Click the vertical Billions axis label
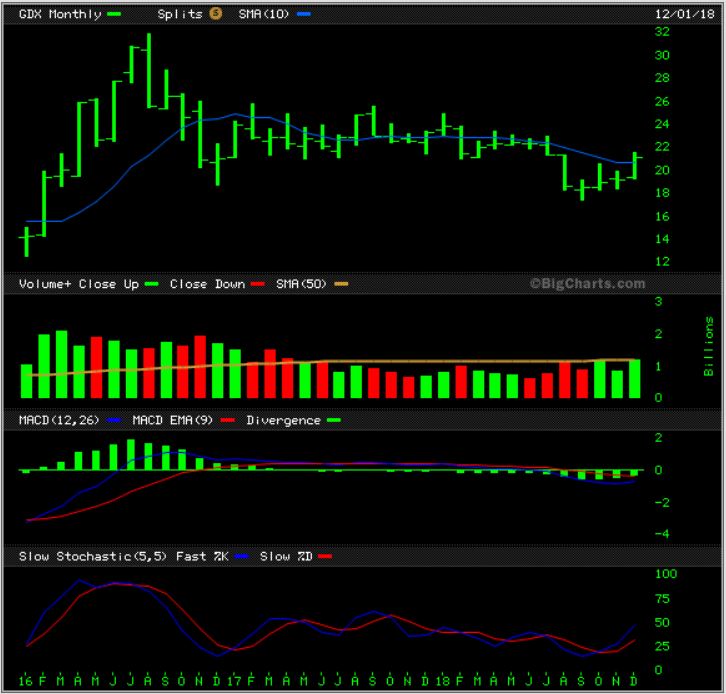 708,346
